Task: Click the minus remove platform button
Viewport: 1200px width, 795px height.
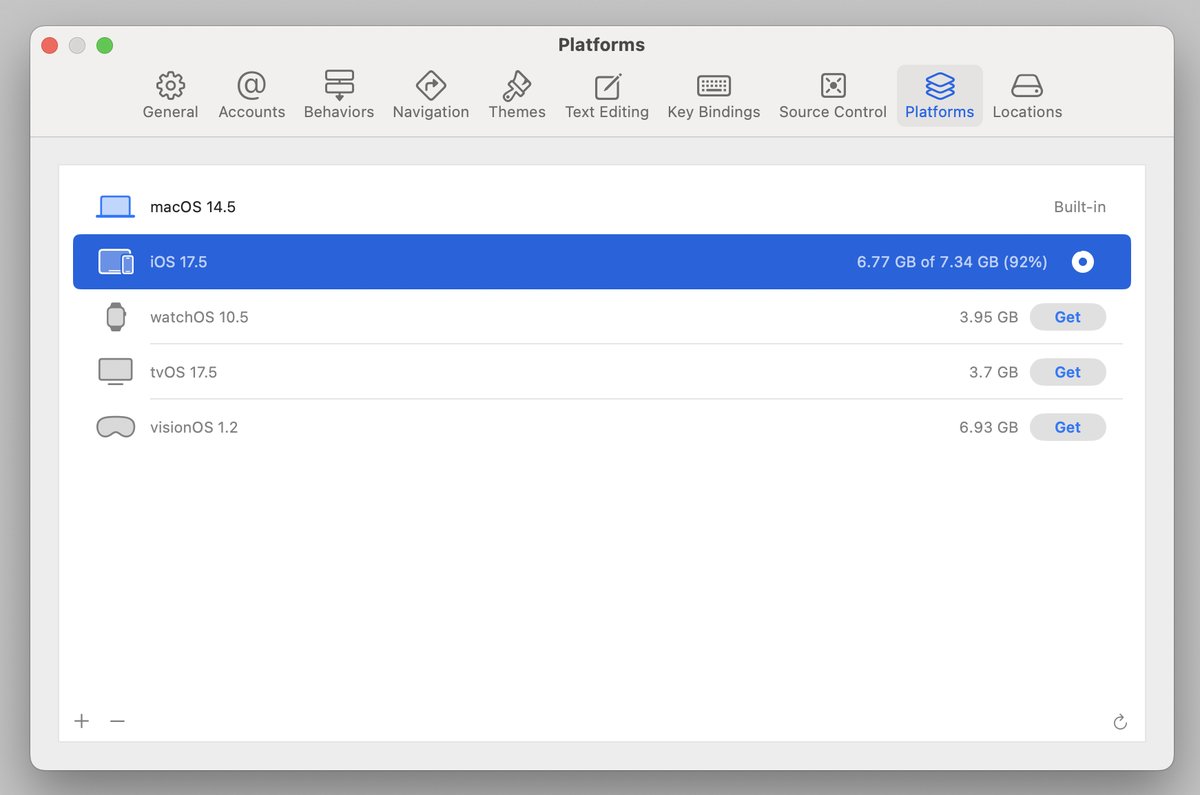Action: [117, 721]
